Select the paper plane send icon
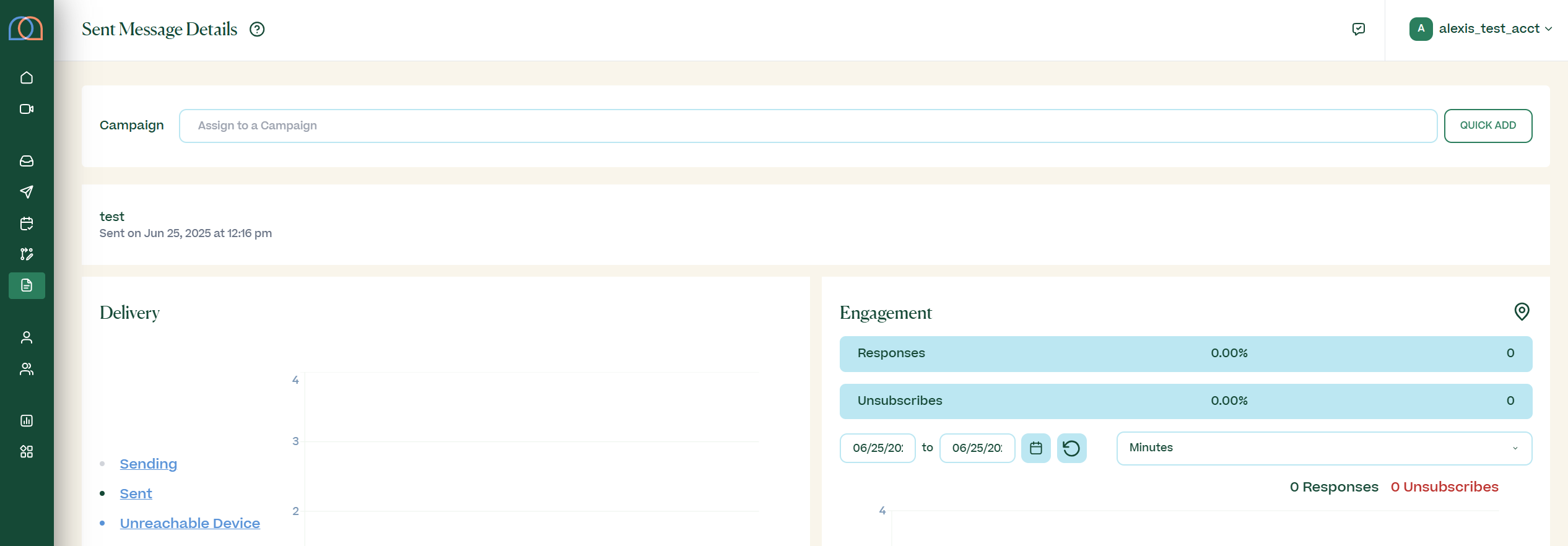 [27, 192]
